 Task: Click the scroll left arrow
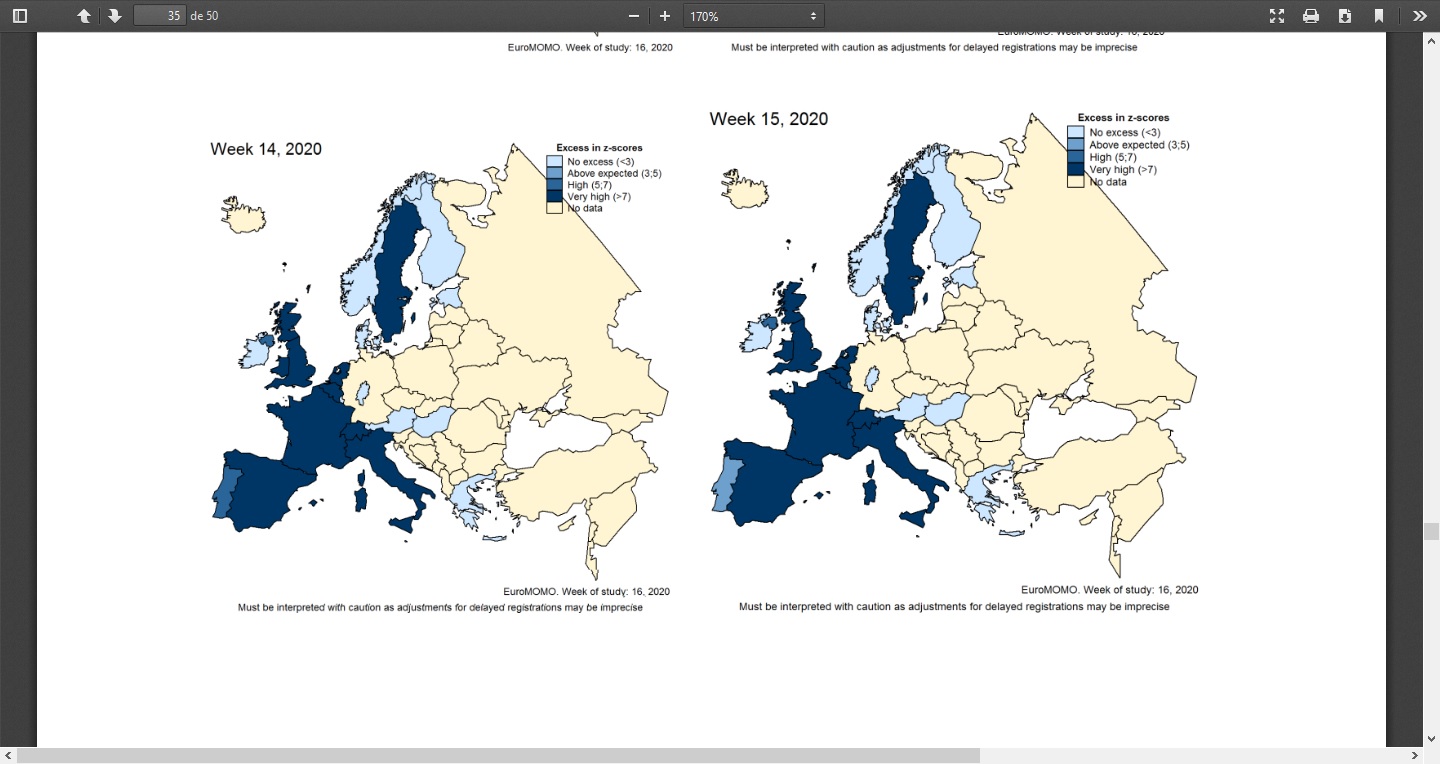tap(8, 756)
